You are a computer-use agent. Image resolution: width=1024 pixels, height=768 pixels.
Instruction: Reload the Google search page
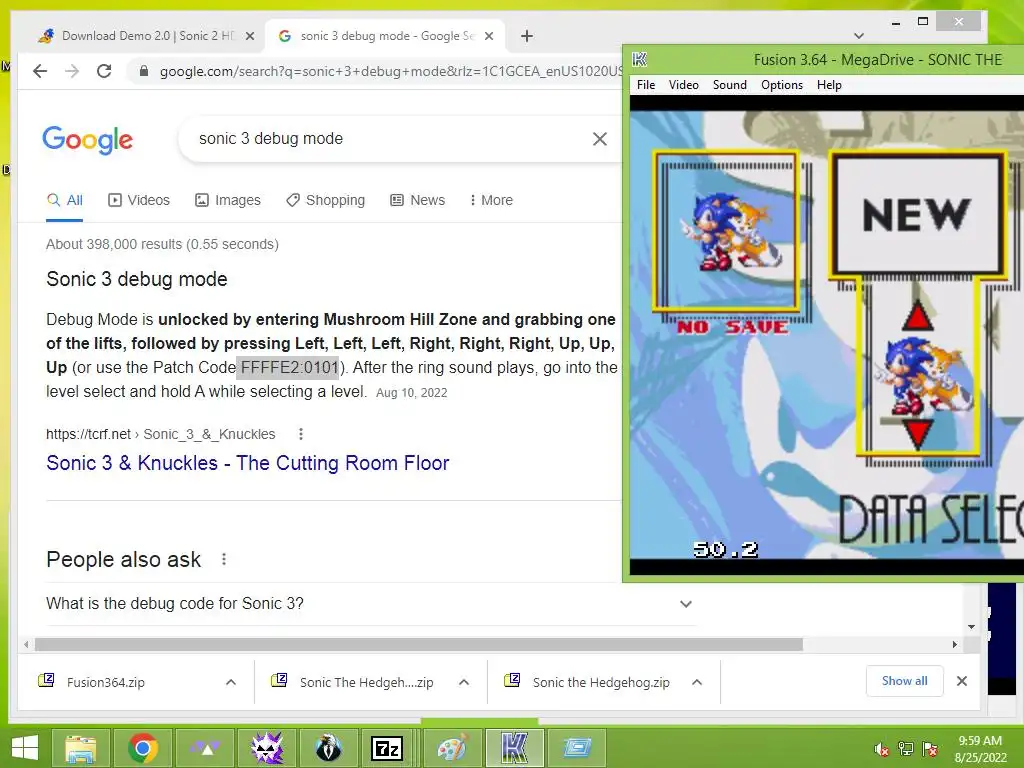[104, 71]
